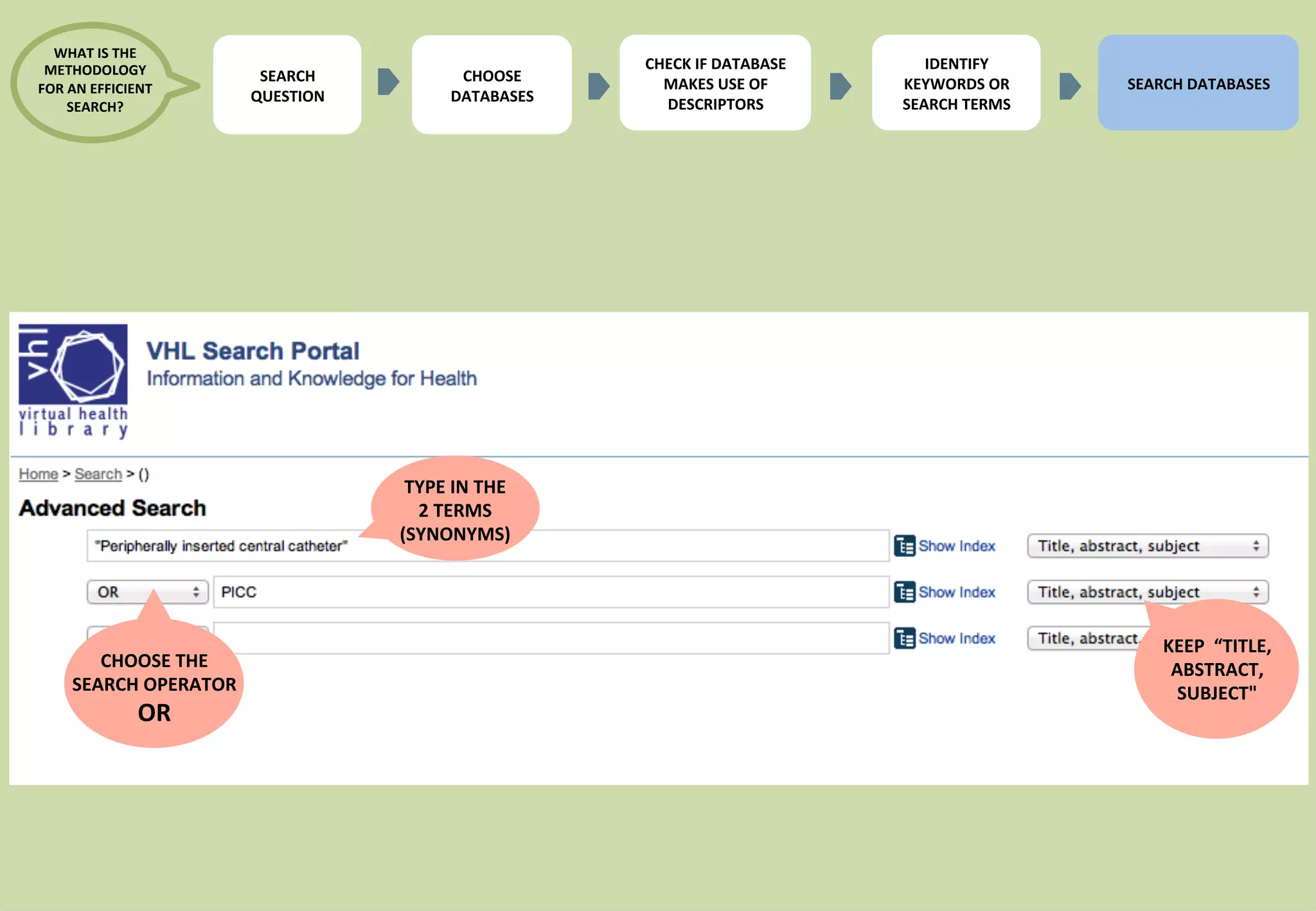
Task: Click Show Index icon beside the empty third field
Action: 905,639
